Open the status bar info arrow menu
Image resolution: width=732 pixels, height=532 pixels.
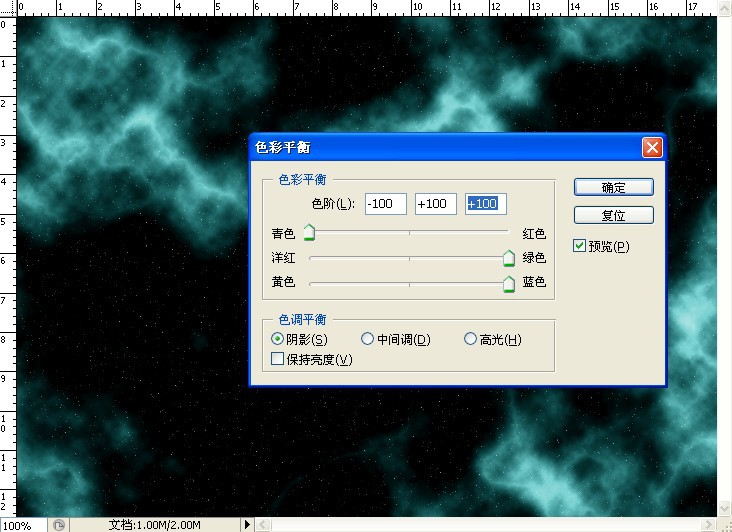pos(247,525)
